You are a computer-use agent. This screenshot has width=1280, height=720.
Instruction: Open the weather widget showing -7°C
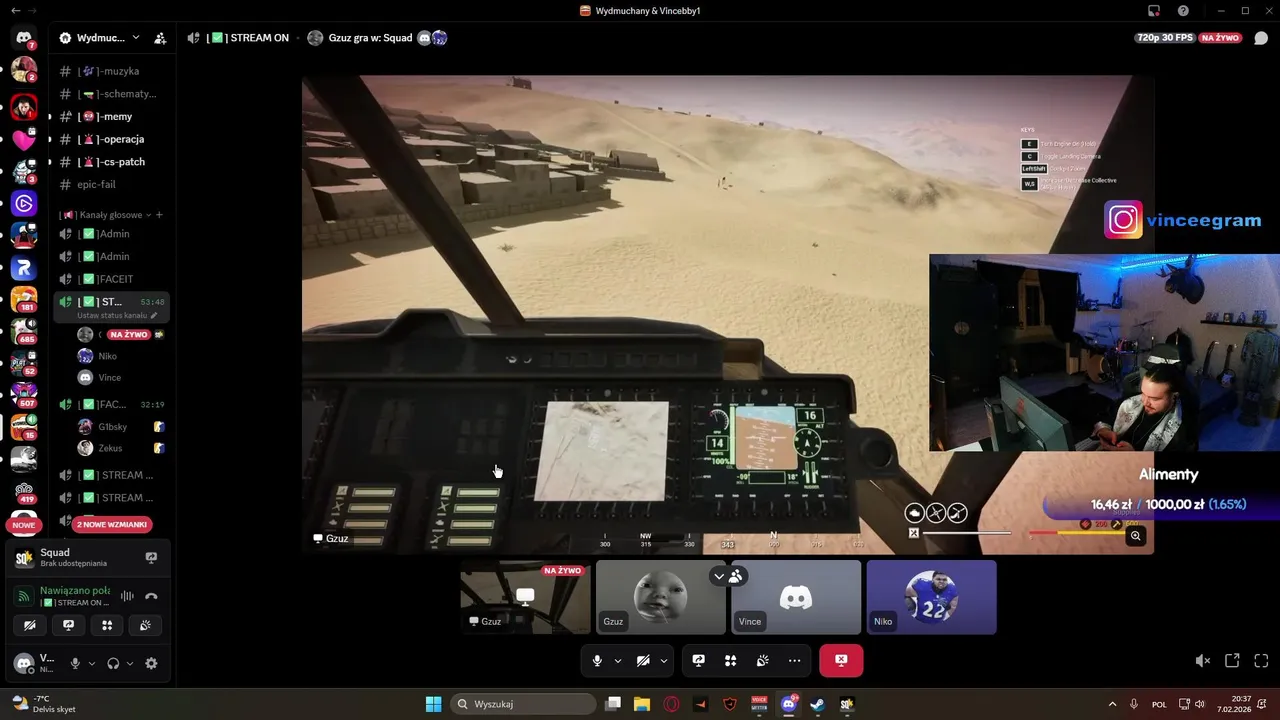(x=44, y=704)
